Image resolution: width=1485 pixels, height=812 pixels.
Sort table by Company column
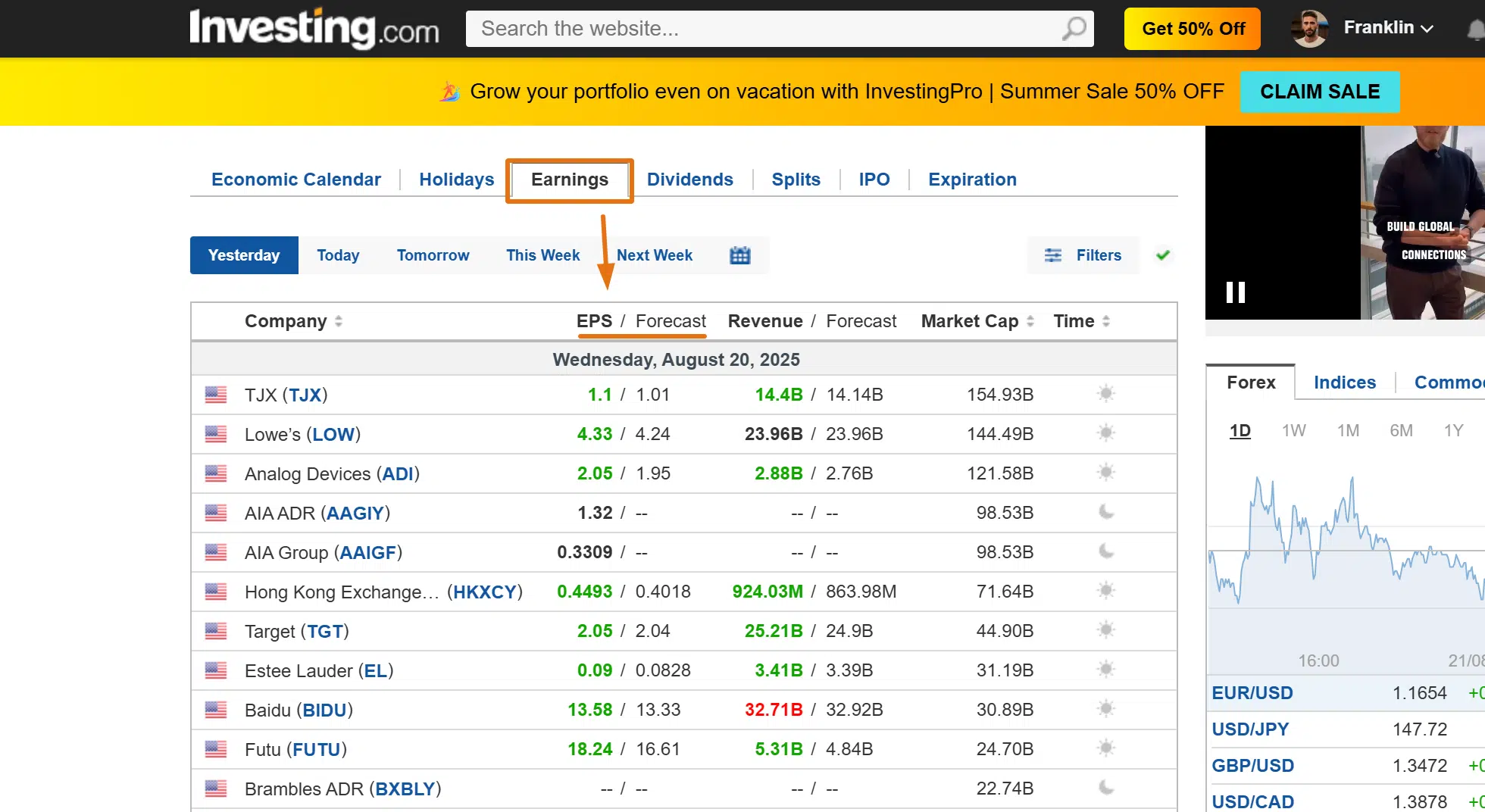click(293, 321)
